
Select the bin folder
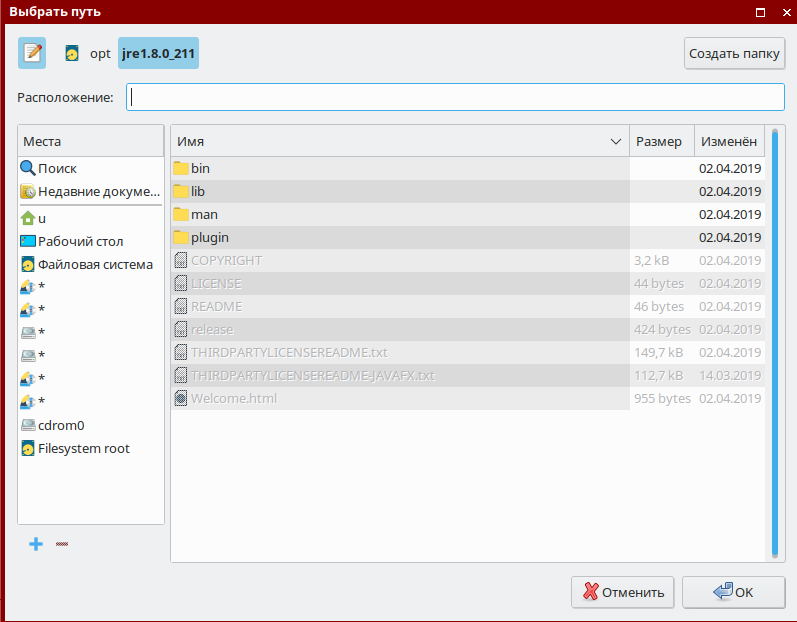[200, 168]
